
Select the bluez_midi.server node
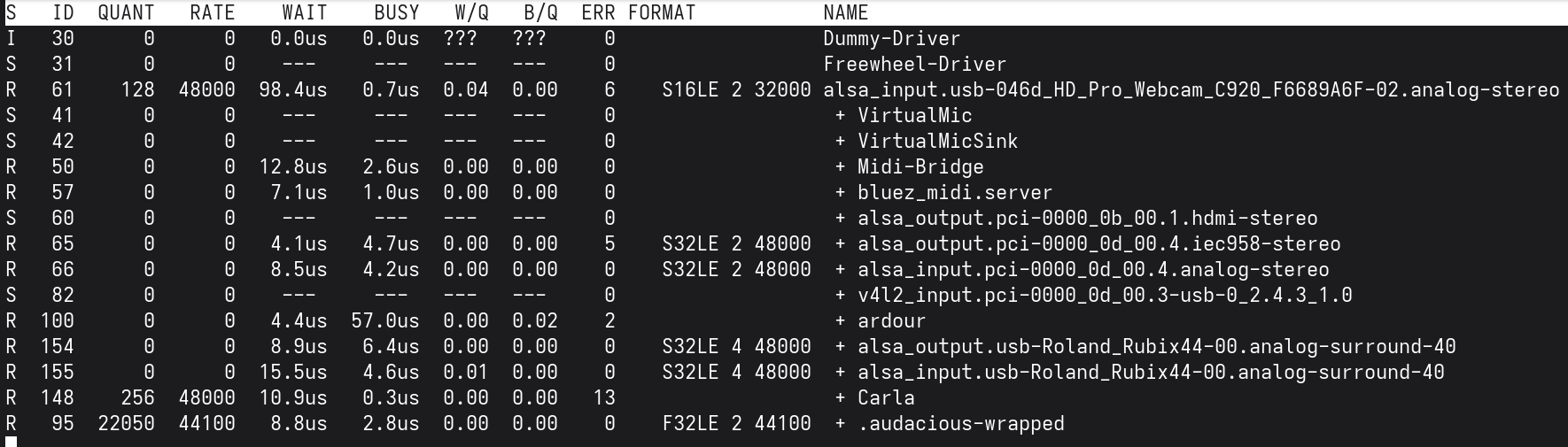point(955,193)
